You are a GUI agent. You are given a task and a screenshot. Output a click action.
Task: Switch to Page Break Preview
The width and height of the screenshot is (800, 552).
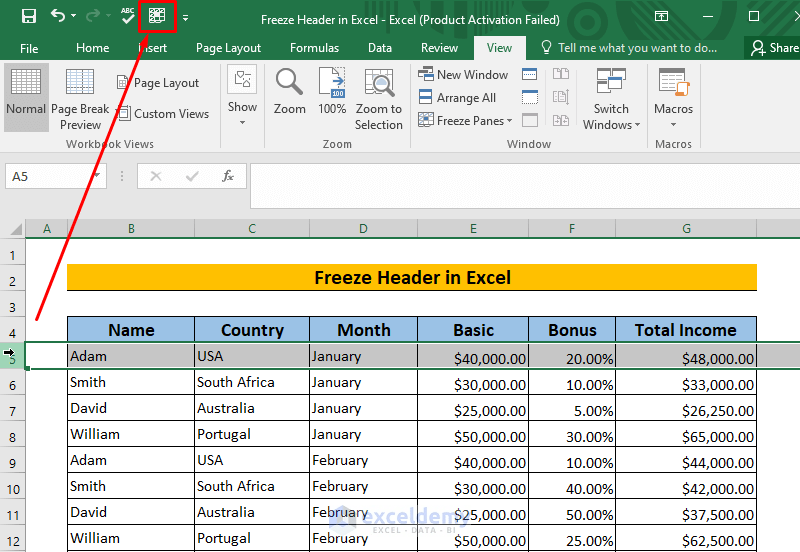click(x=80, y=99)
